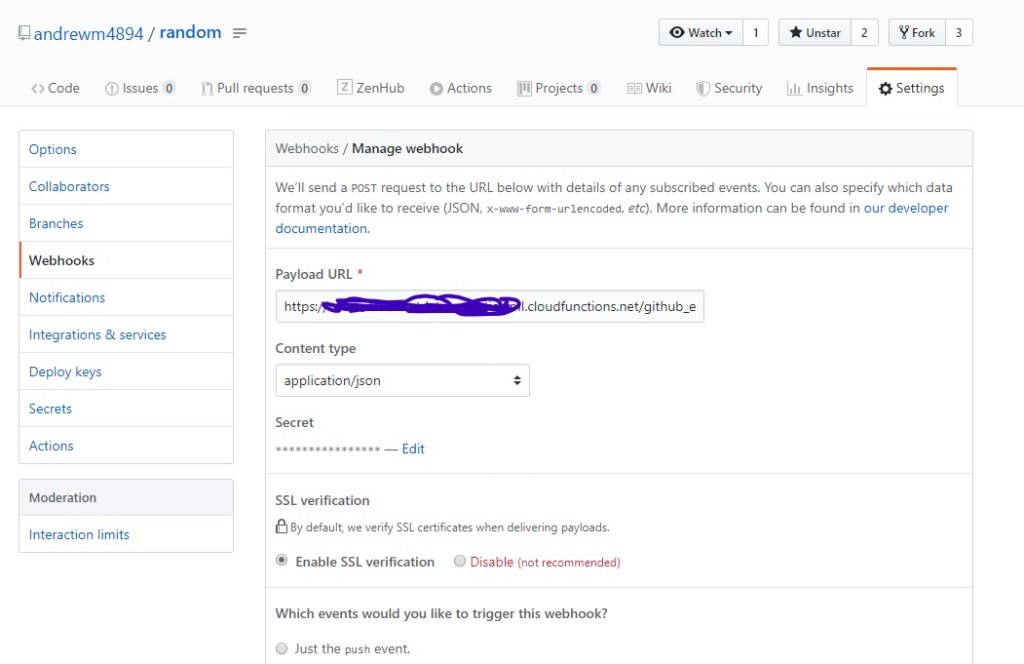Image resolution: width=1024 pixels, height=664 pixels.
Task: Click the star icon on Unstar button
Action: click(x=795, y=32)
